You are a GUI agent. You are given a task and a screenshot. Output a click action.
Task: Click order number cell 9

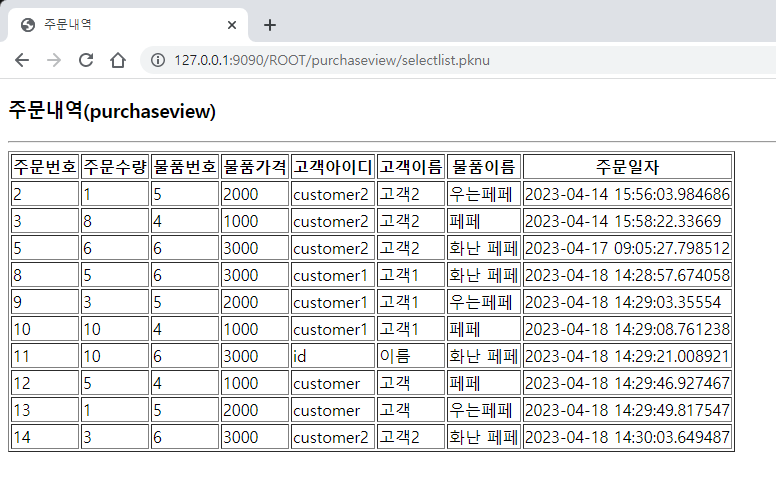click(45, 302)
